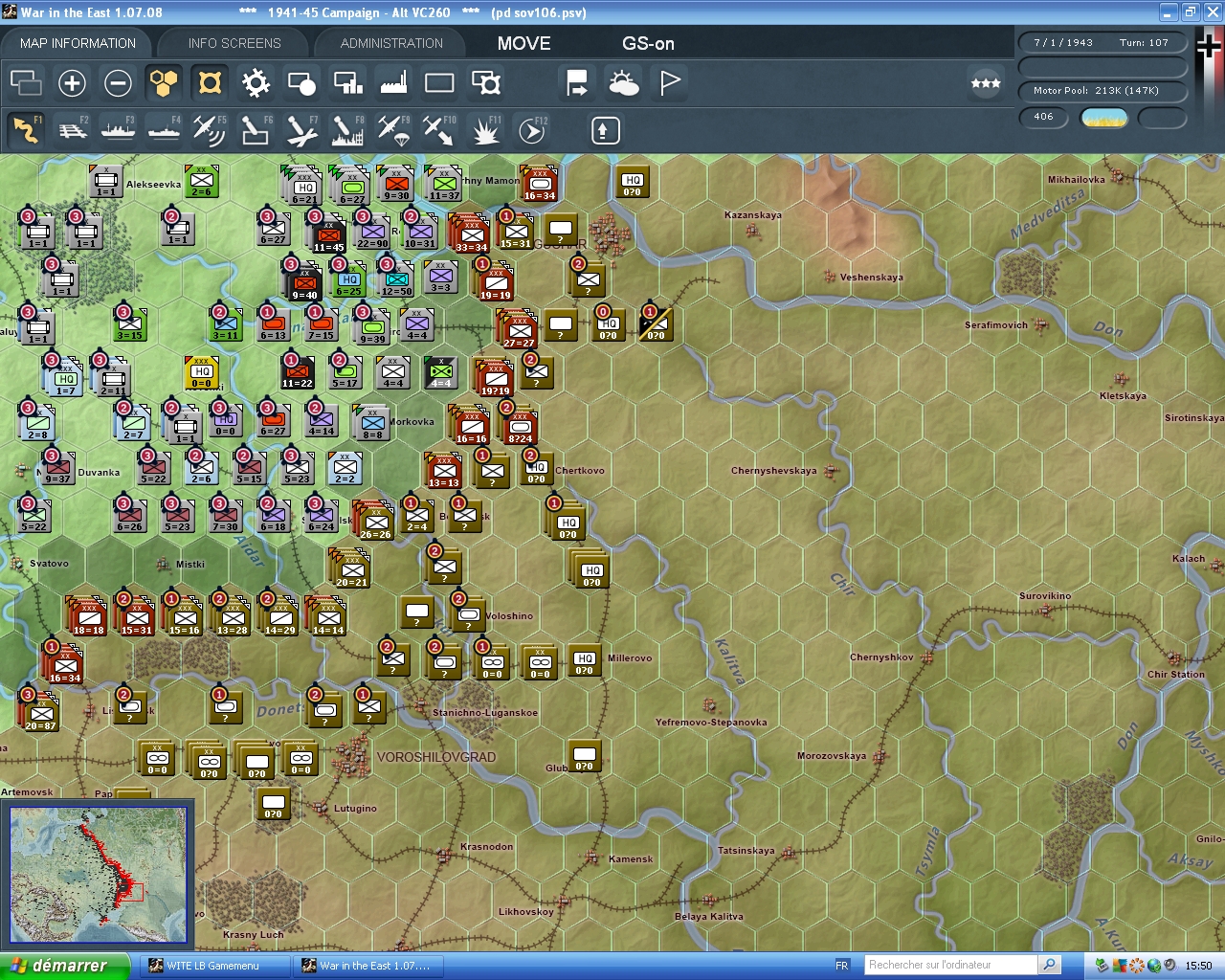Image resolution: width=1225 pixels, height=980 pixels.
Task: Select the F8 Bomb city icon
Action: [x=347, y=130]
